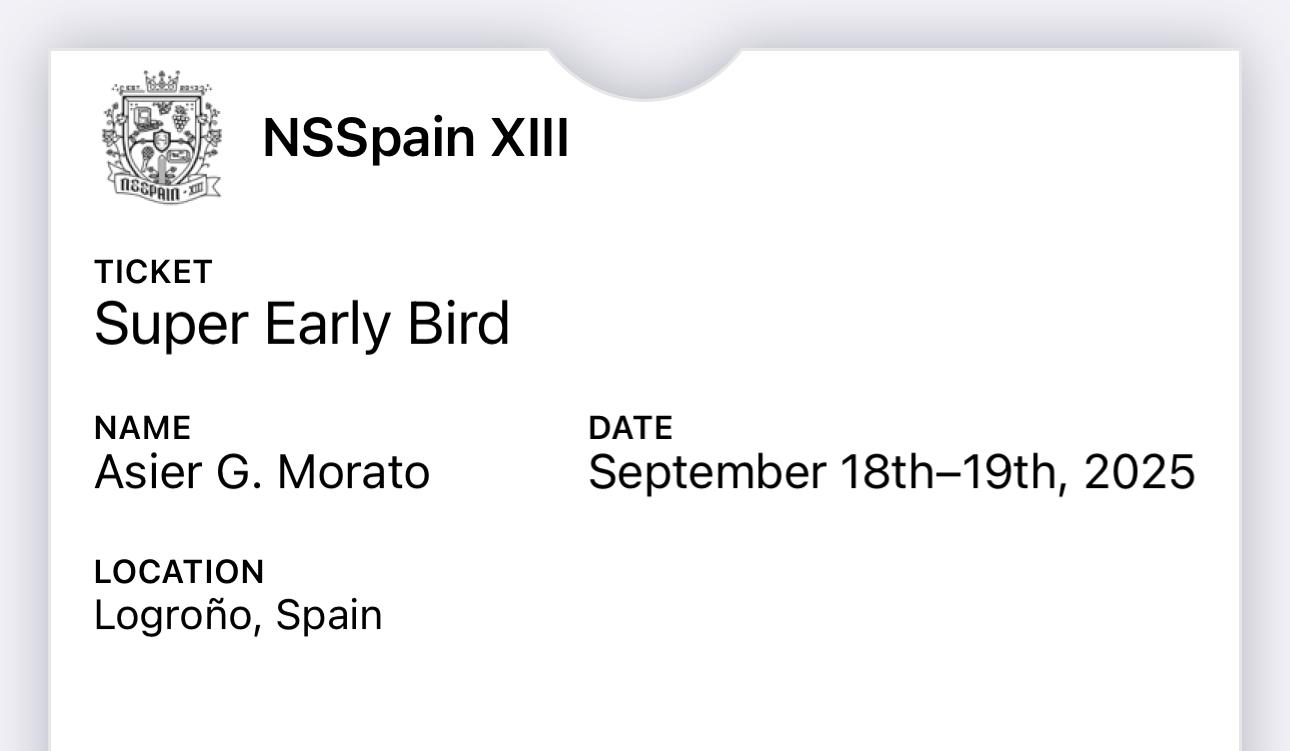Image resolution: width=1290 pixels, height=751 pixels.
Task: Open the September 18th–19th, 2025 date
Action: click(891, 472)
